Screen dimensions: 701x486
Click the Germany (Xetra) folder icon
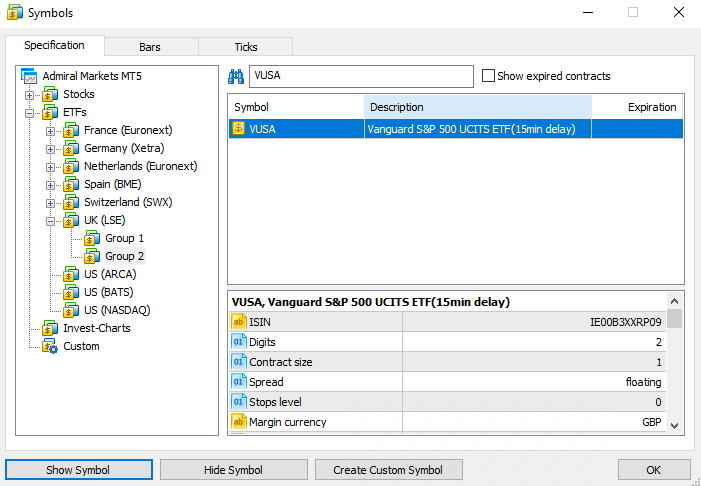(71, 148)
